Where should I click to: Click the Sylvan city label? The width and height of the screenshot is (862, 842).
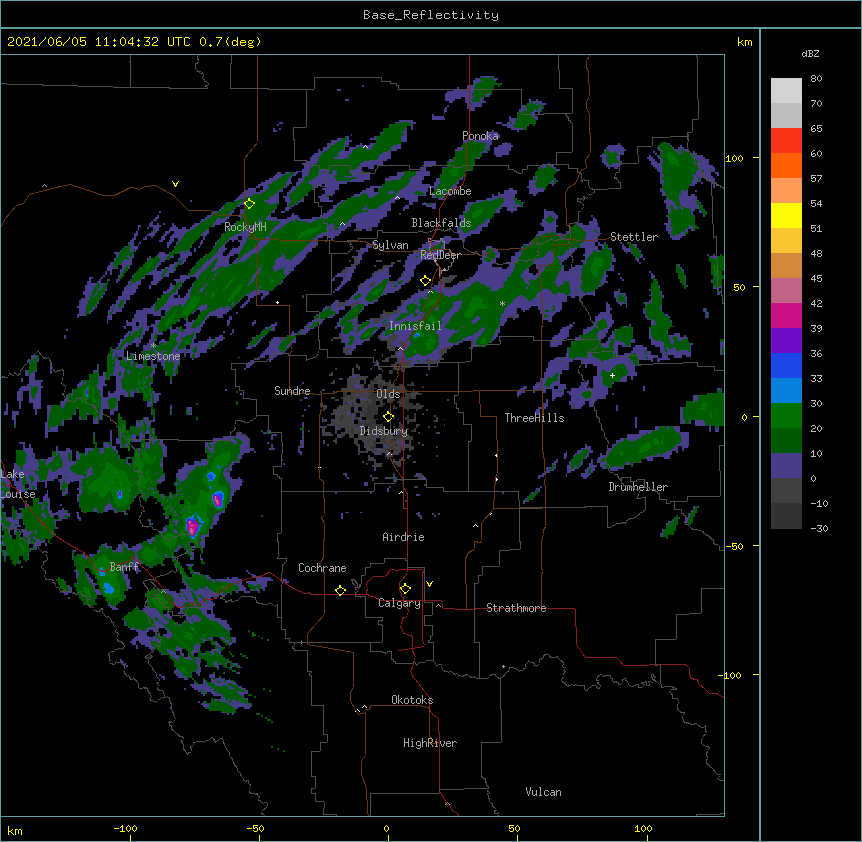(390, 245)
